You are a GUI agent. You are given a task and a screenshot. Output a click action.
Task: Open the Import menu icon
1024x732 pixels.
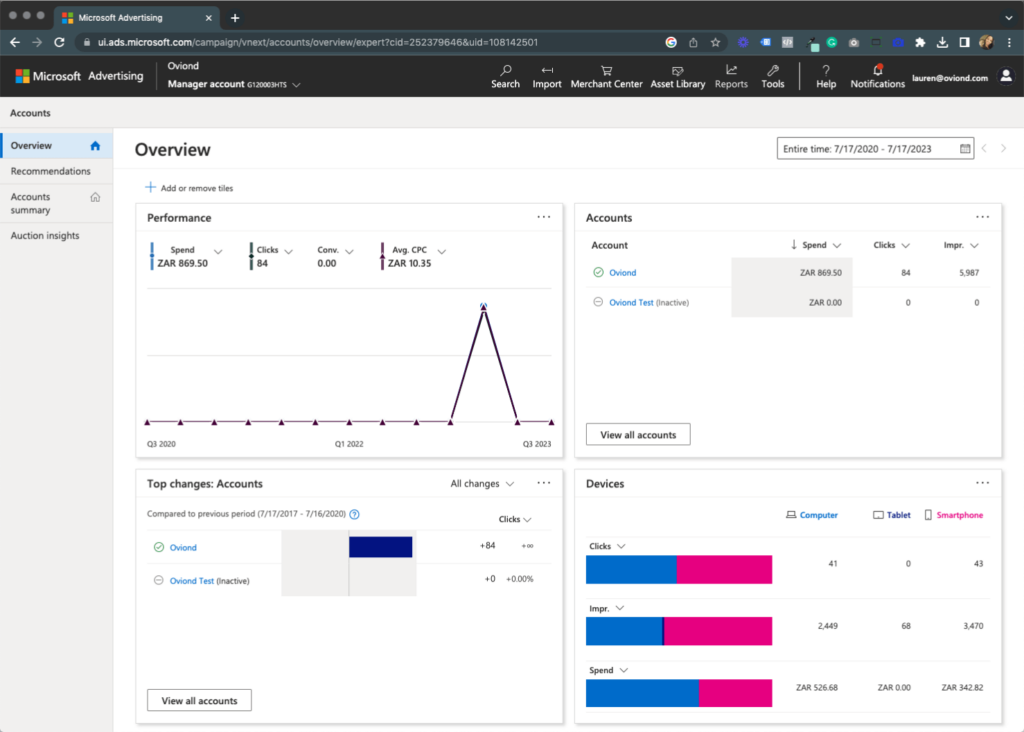coord(547,76)
